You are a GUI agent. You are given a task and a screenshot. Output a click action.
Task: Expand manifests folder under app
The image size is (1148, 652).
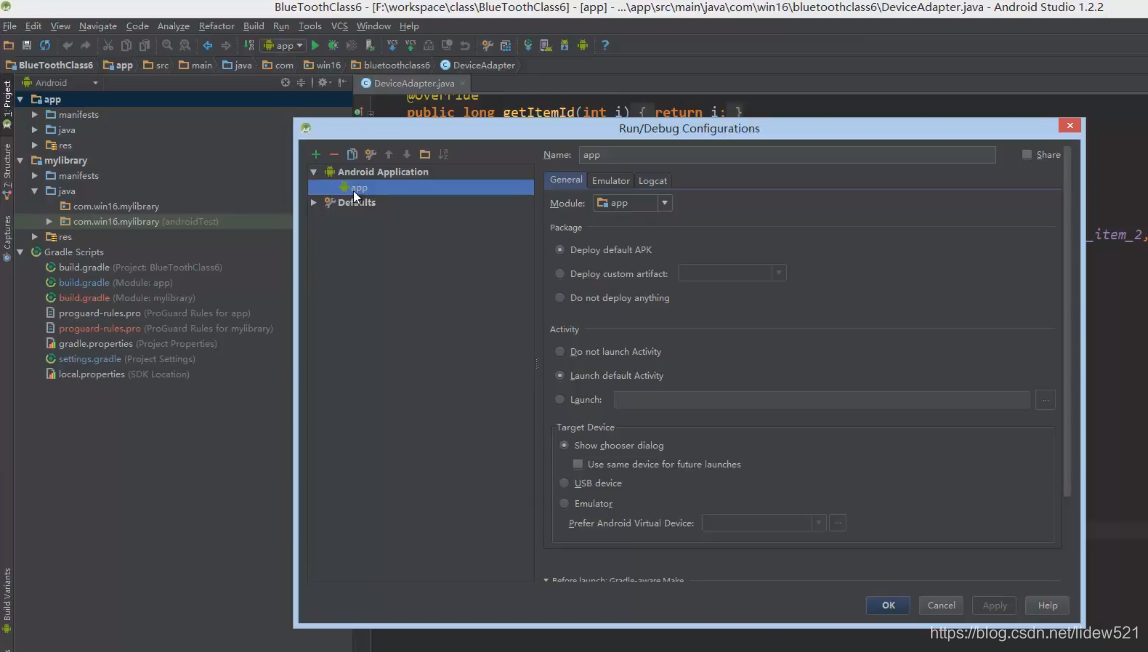(34, 115)
